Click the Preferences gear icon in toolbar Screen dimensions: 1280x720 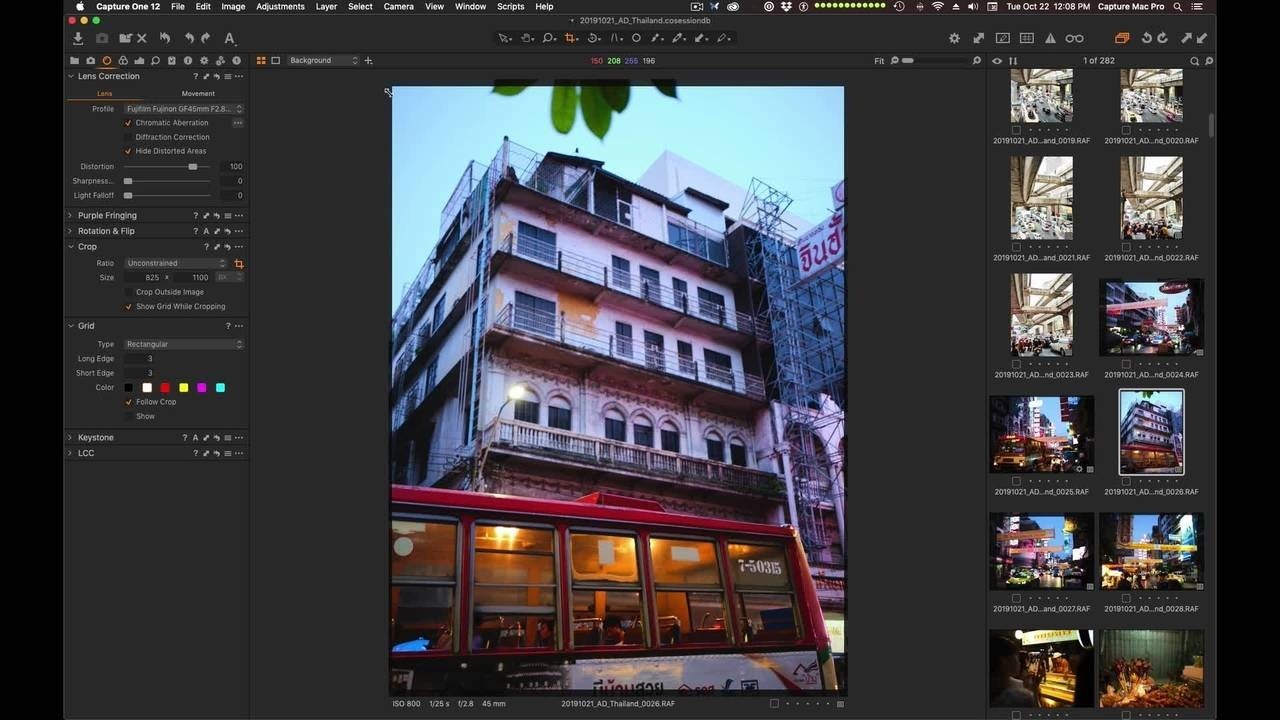tap(954, 38)
